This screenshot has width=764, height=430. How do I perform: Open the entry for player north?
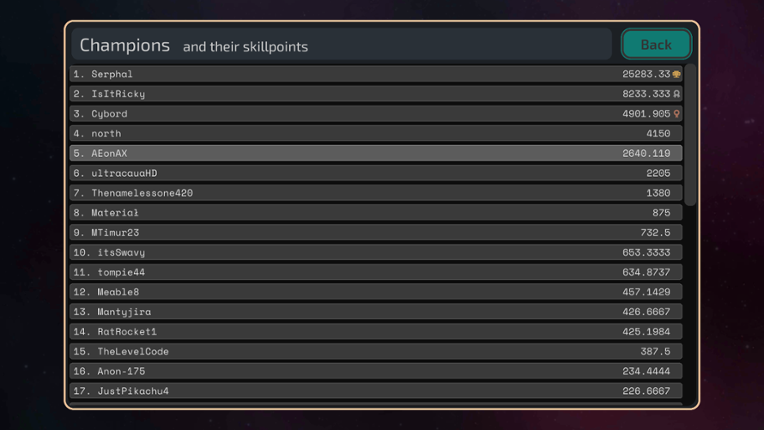[x=375, y=133]
